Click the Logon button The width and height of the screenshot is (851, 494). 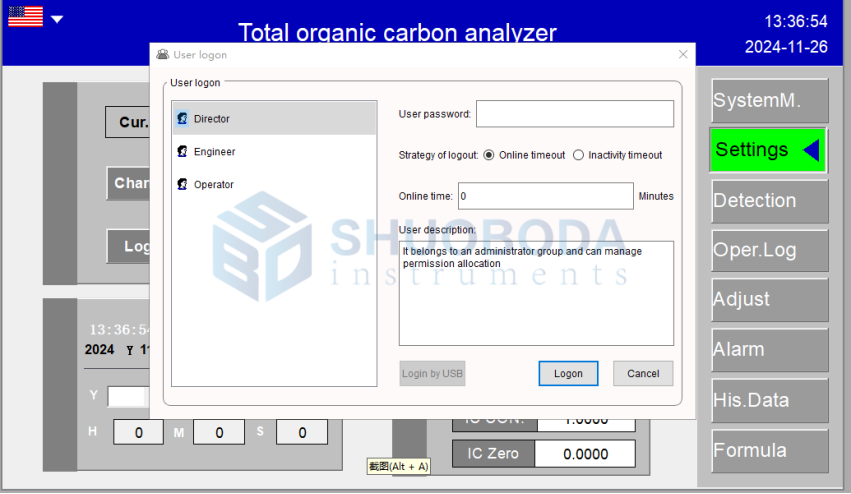point(568,373)
